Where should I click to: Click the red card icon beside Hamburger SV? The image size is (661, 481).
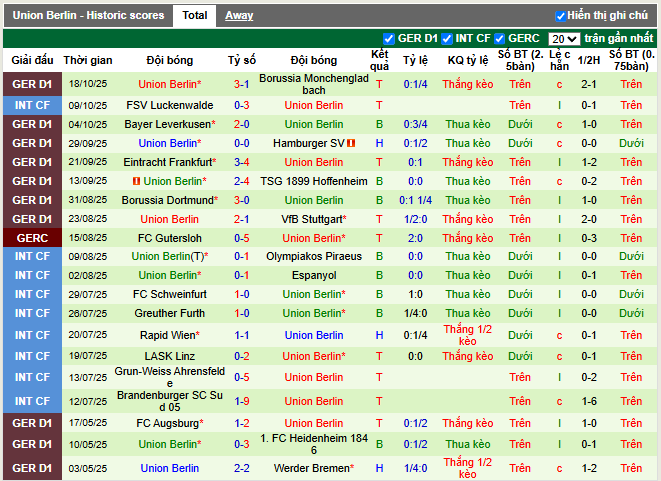point(352,143)
